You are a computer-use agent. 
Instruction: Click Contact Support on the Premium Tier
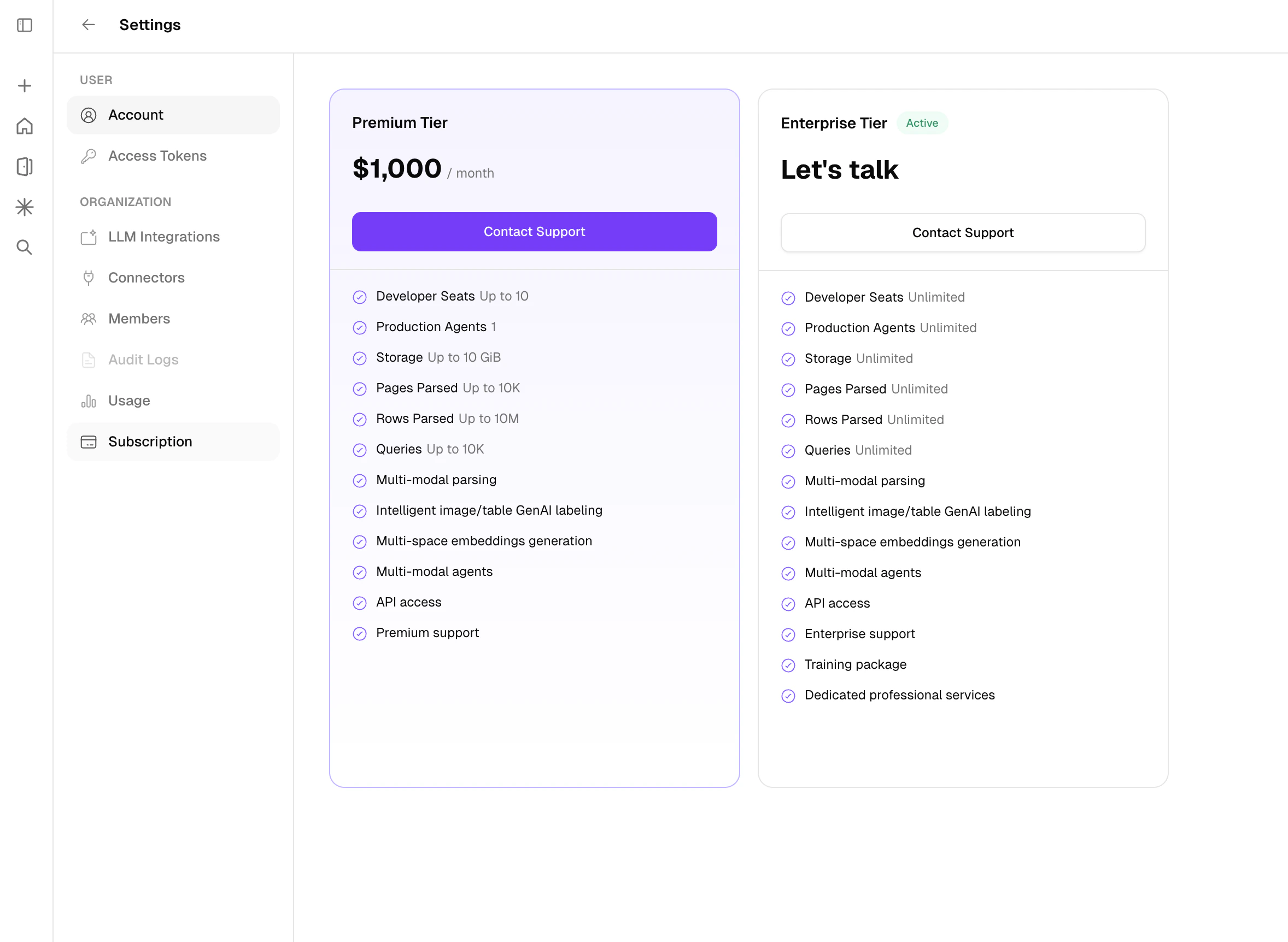click(534, 232)
